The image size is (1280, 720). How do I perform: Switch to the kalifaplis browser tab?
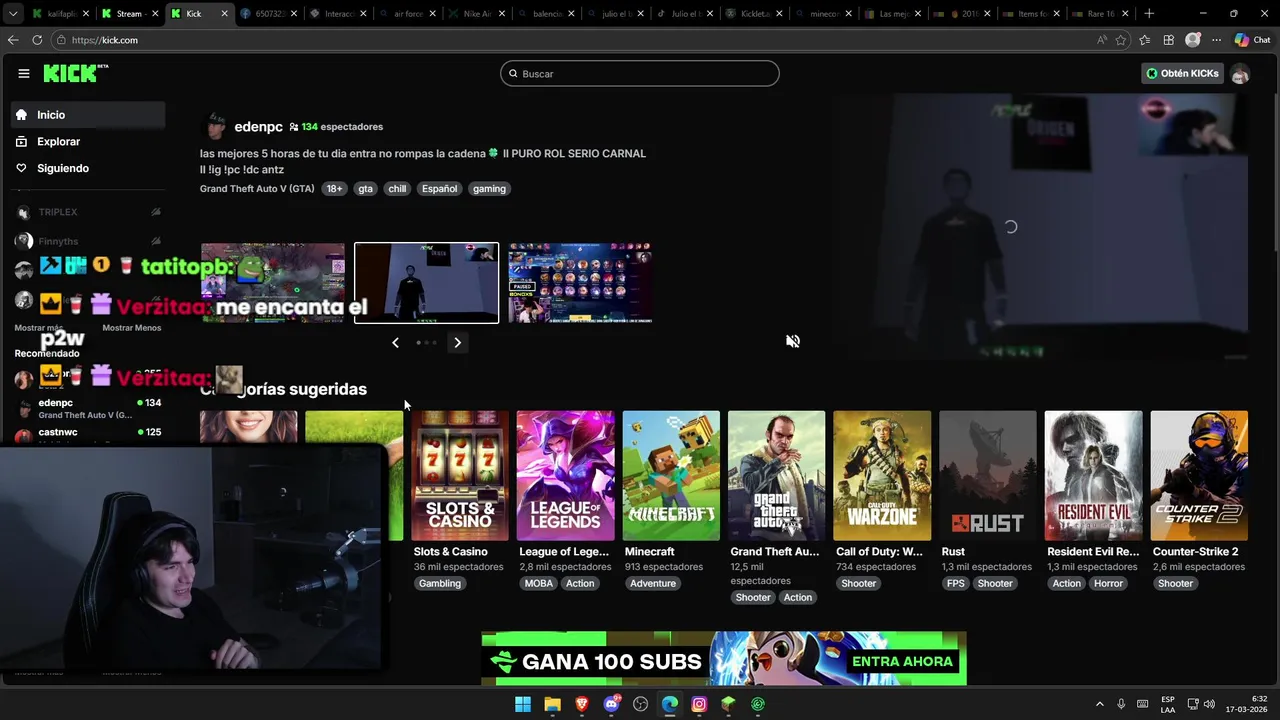tap(62, 14)
